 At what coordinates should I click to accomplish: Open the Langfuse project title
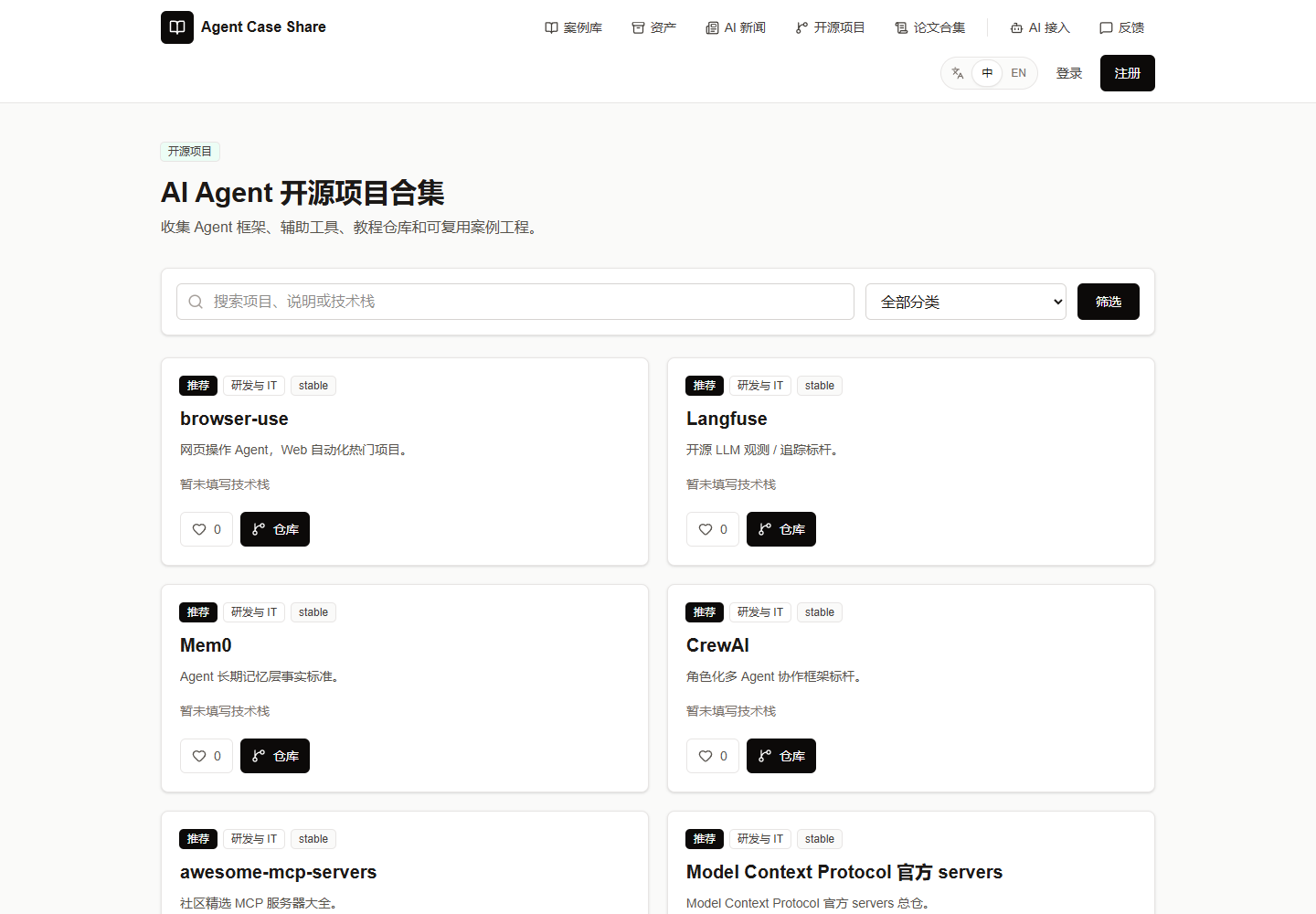click(727, 419)
